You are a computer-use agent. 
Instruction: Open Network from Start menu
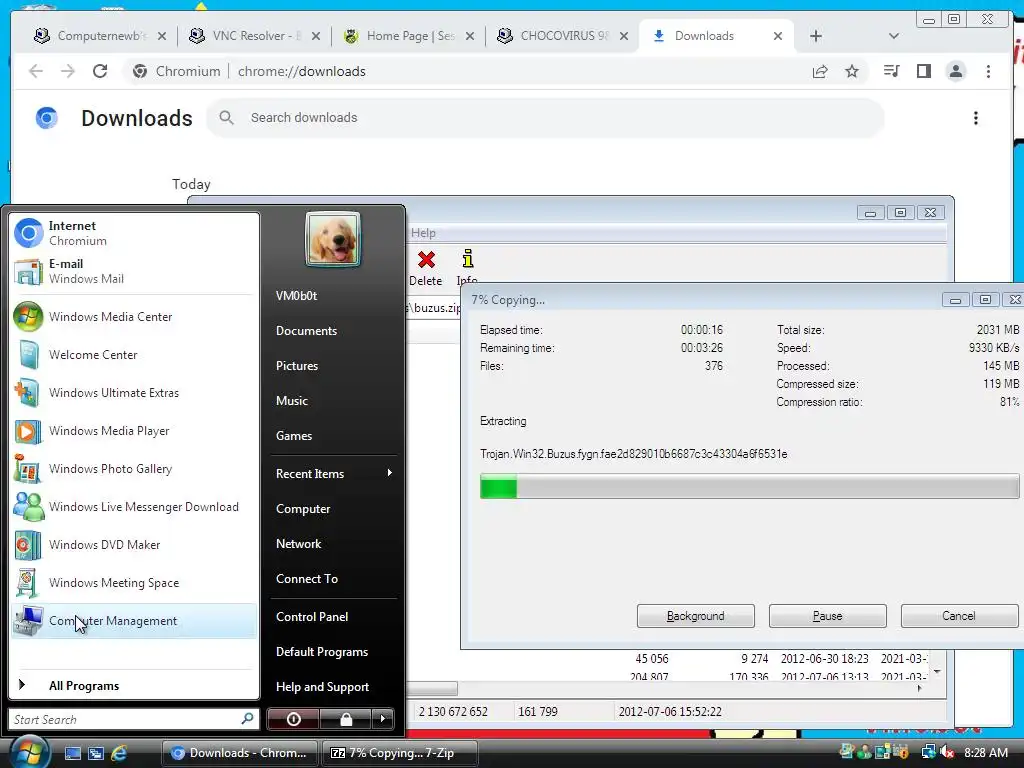(x=333, y=543)
